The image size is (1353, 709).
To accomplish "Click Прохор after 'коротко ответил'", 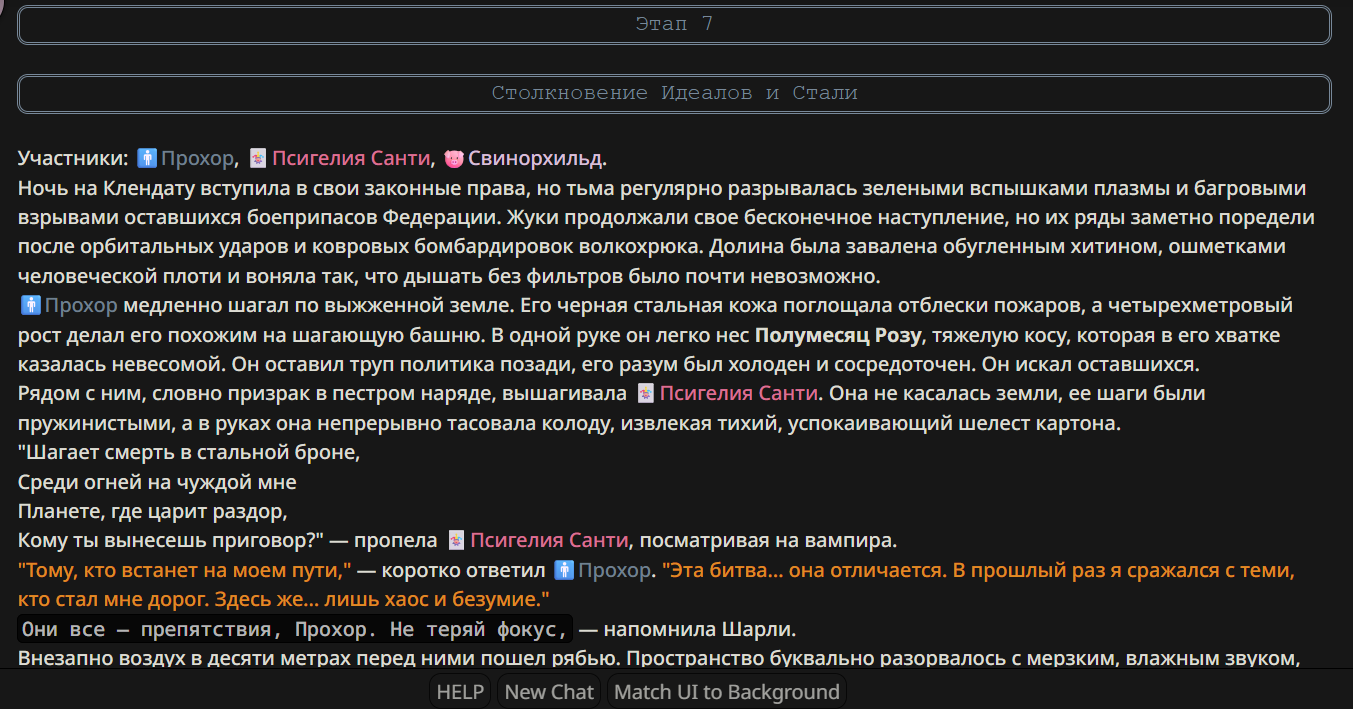I will pyautogui.click(x=615, y=570).
